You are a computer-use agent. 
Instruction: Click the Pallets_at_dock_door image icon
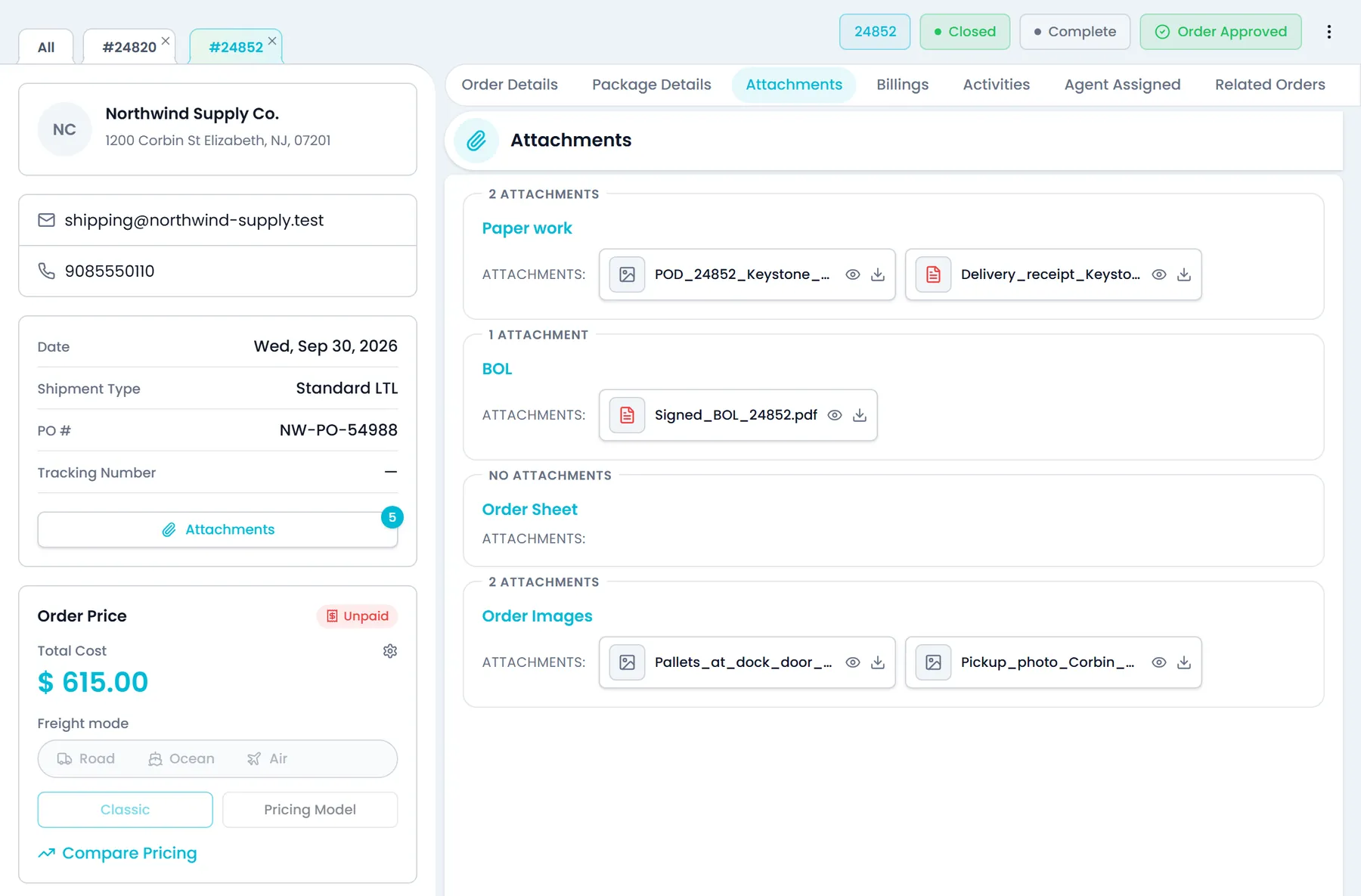(628, 662)
